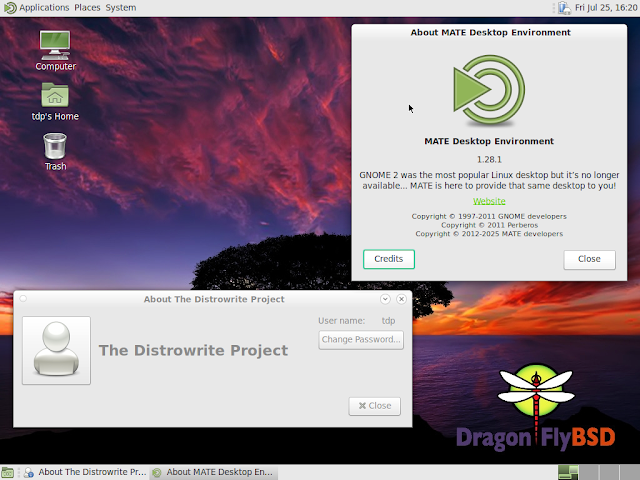
Task: Open the Website link in About MATE
Action: tap(489, 201)
